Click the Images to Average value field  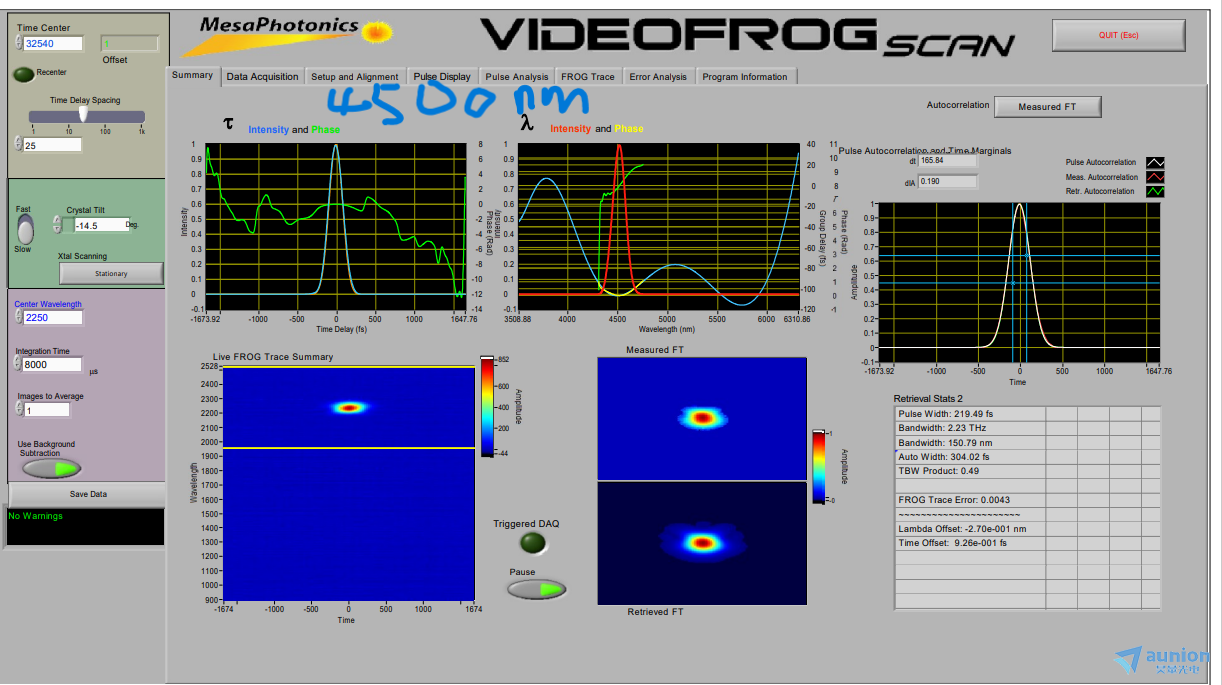tap(47, 409)
